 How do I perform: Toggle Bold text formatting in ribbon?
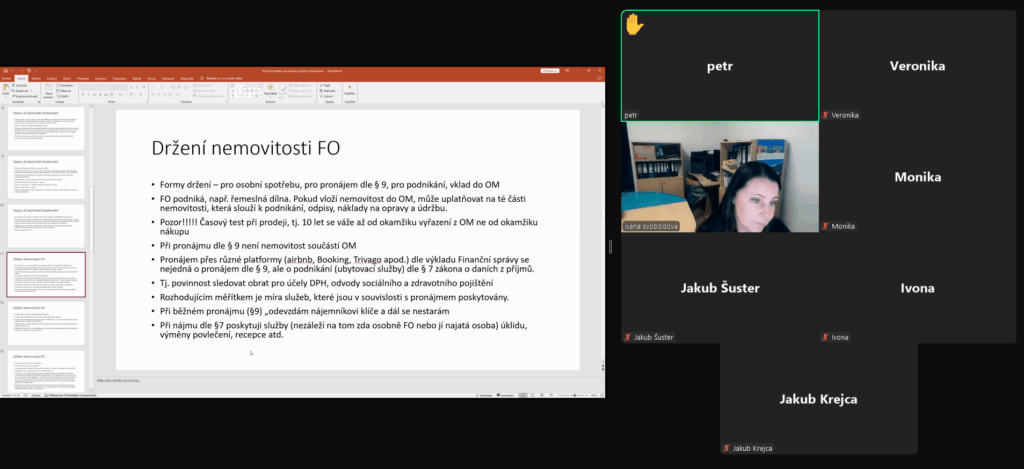coord(83,95)
